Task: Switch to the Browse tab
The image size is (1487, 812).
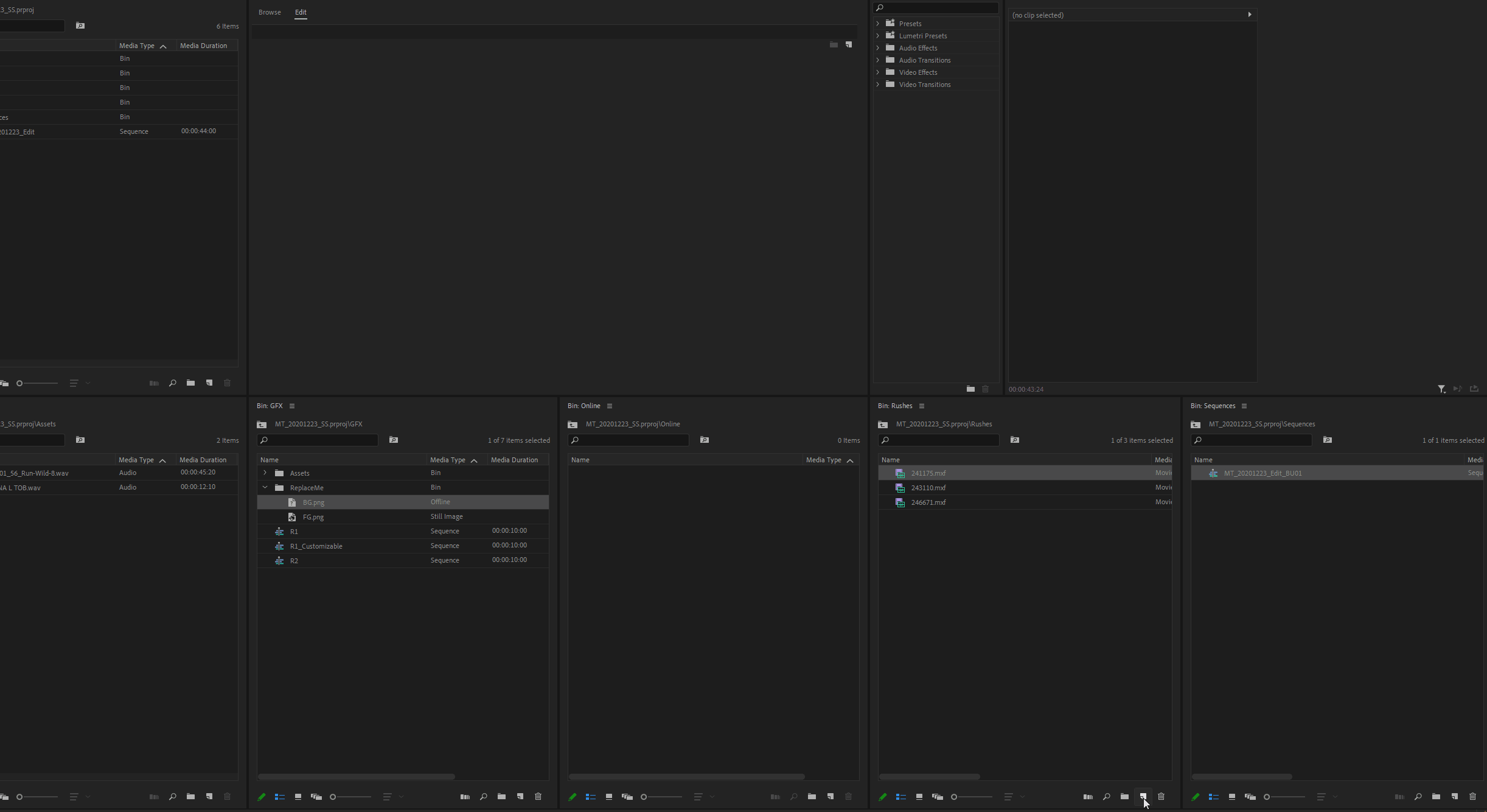Action: click(270, 12)
